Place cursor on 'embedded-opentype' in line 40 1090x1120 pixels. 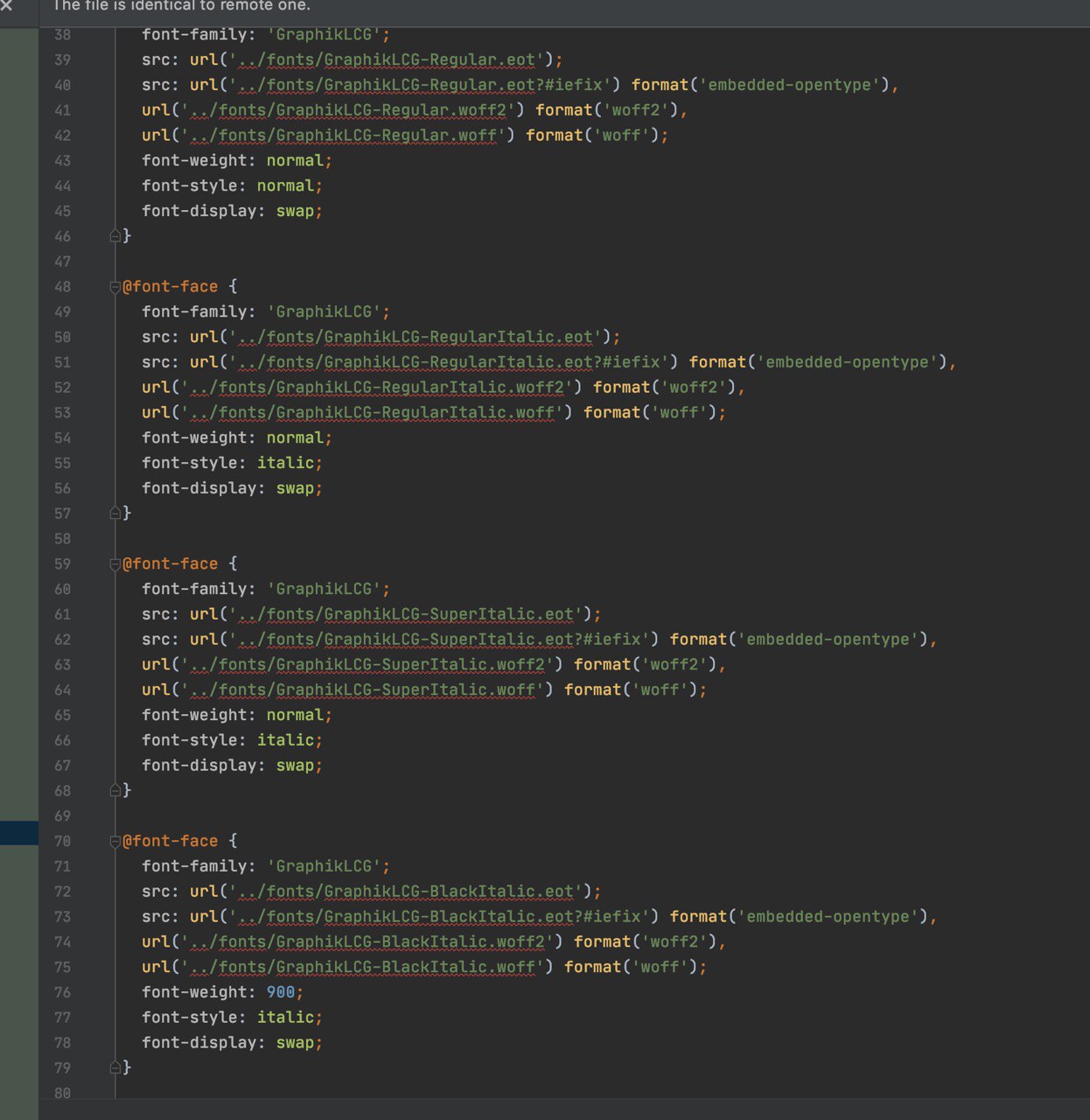[x=789, y=85]
